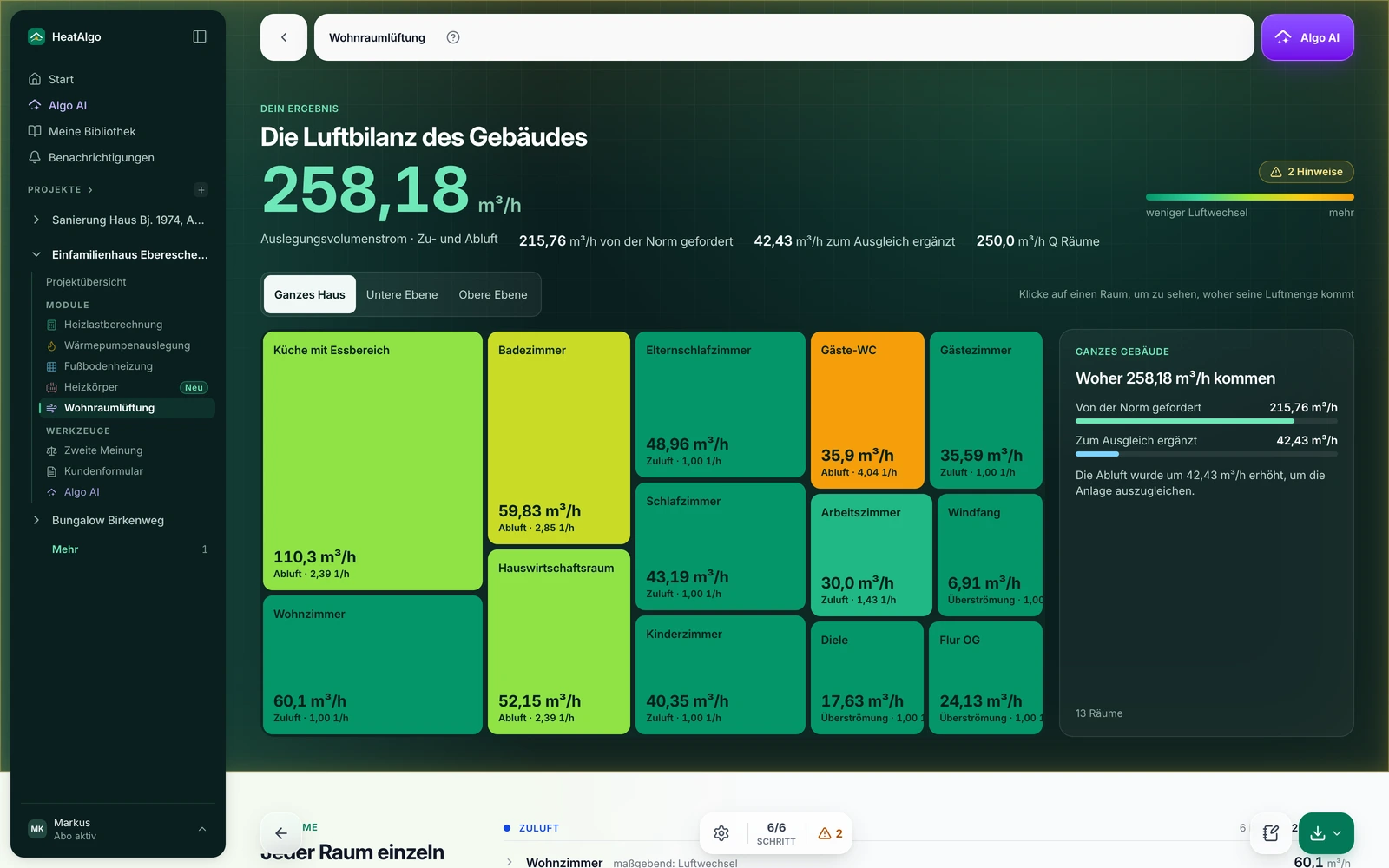This screenshot has height=868, width=1389.
Task: Expand Sanierung Haus Bj. 1974 project
Action: click(x=36, y=220)
